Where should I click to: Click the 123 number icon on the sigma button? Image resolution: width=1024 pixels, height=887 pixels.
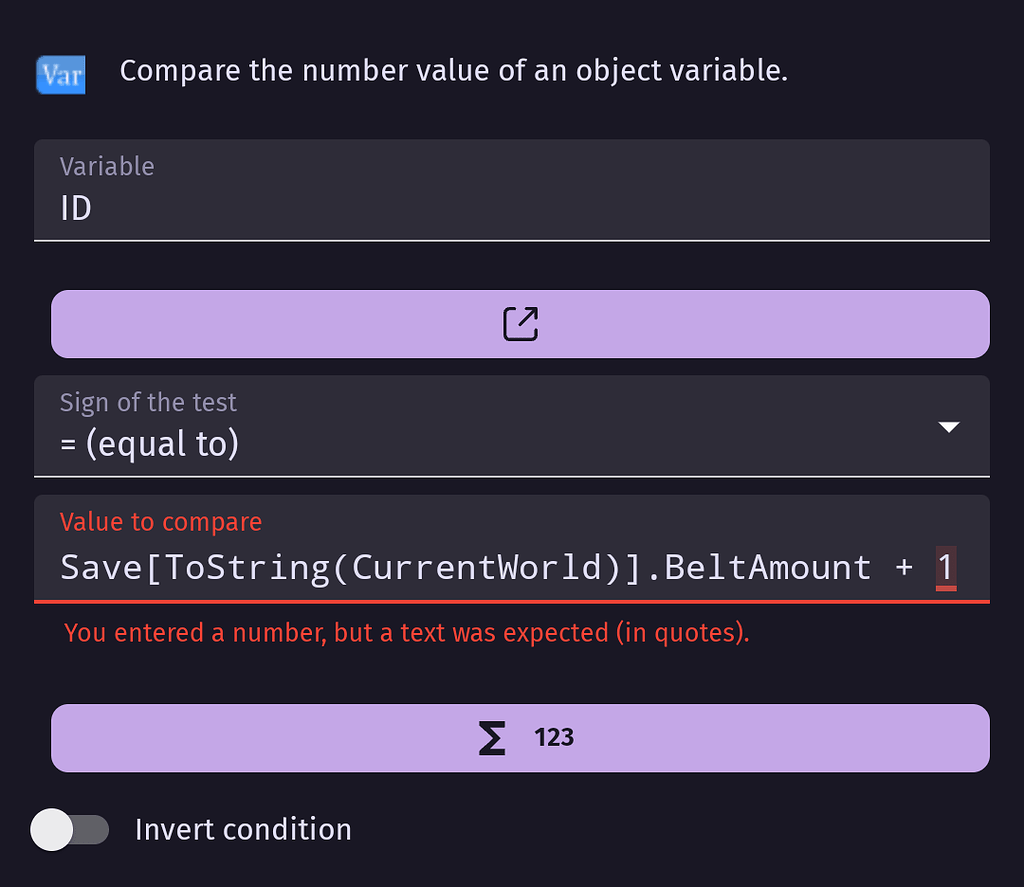(554, 737)
